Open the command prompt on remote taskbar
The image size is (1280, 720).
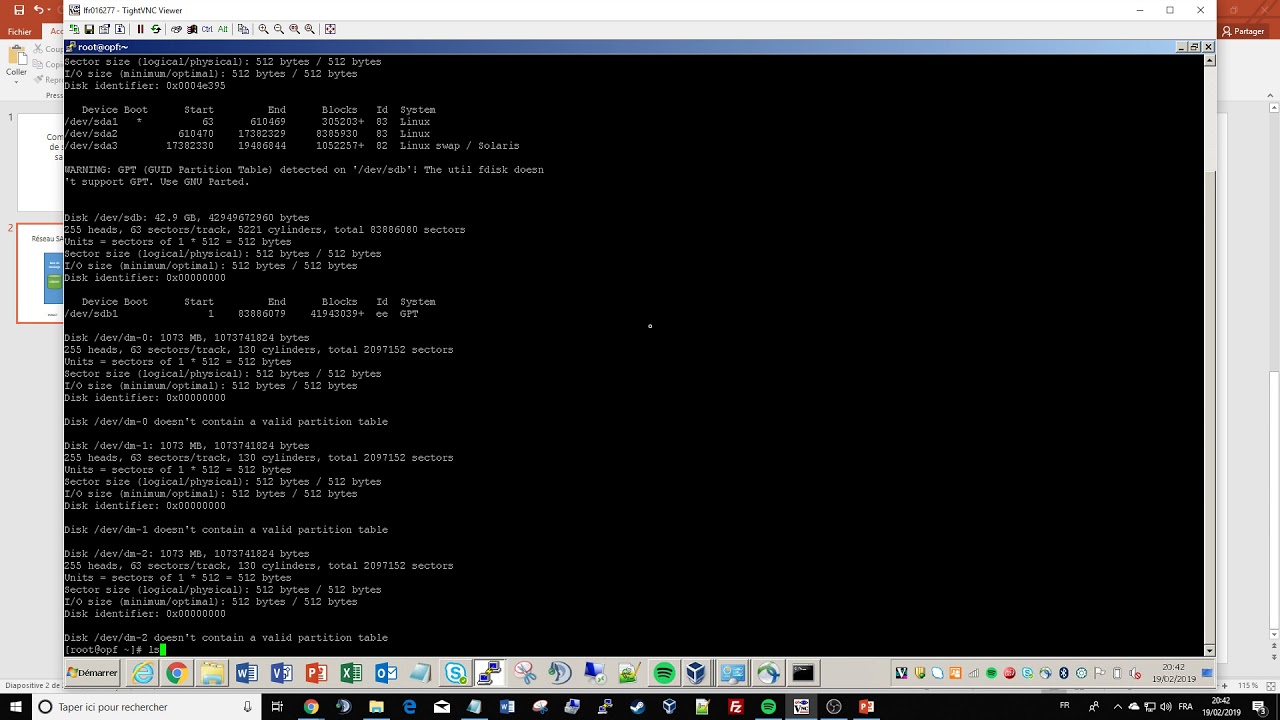click(803, 673)
